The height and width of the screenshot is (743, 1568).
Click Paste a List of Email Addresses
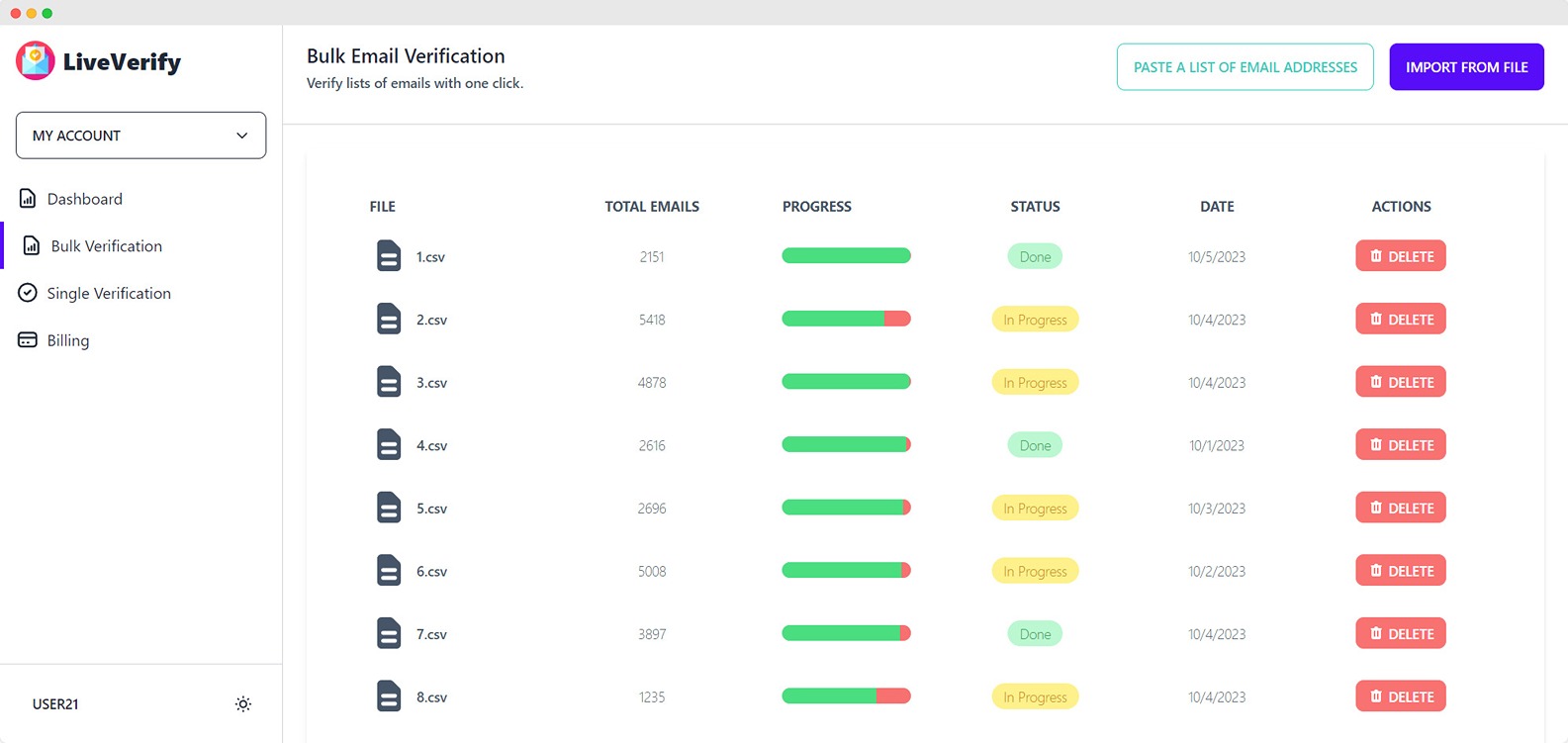click(x=1245, y=67)
